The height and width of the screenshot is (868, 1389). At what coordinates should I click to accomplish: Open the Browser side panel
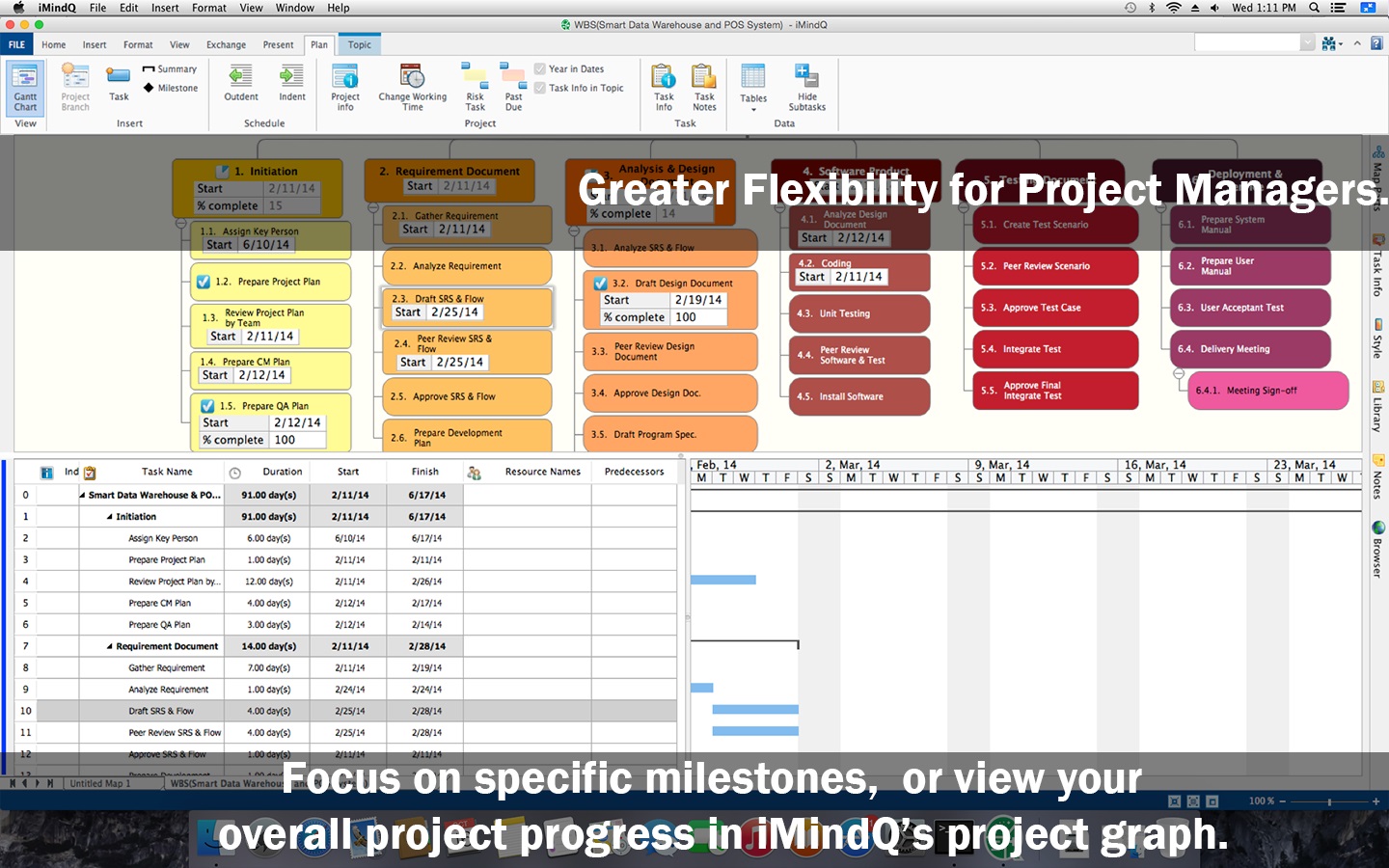(x=1378, y=549)
